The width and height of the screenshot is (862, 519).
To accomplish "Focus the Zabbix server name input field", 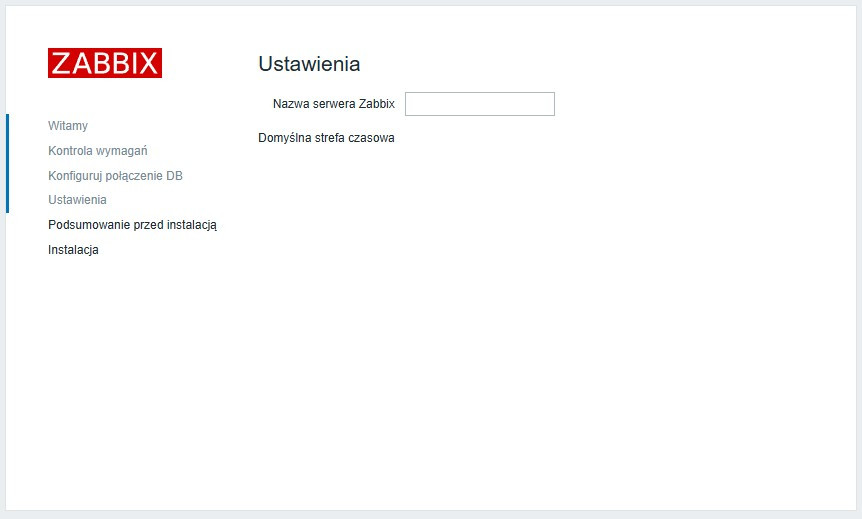I will point(479,104).
